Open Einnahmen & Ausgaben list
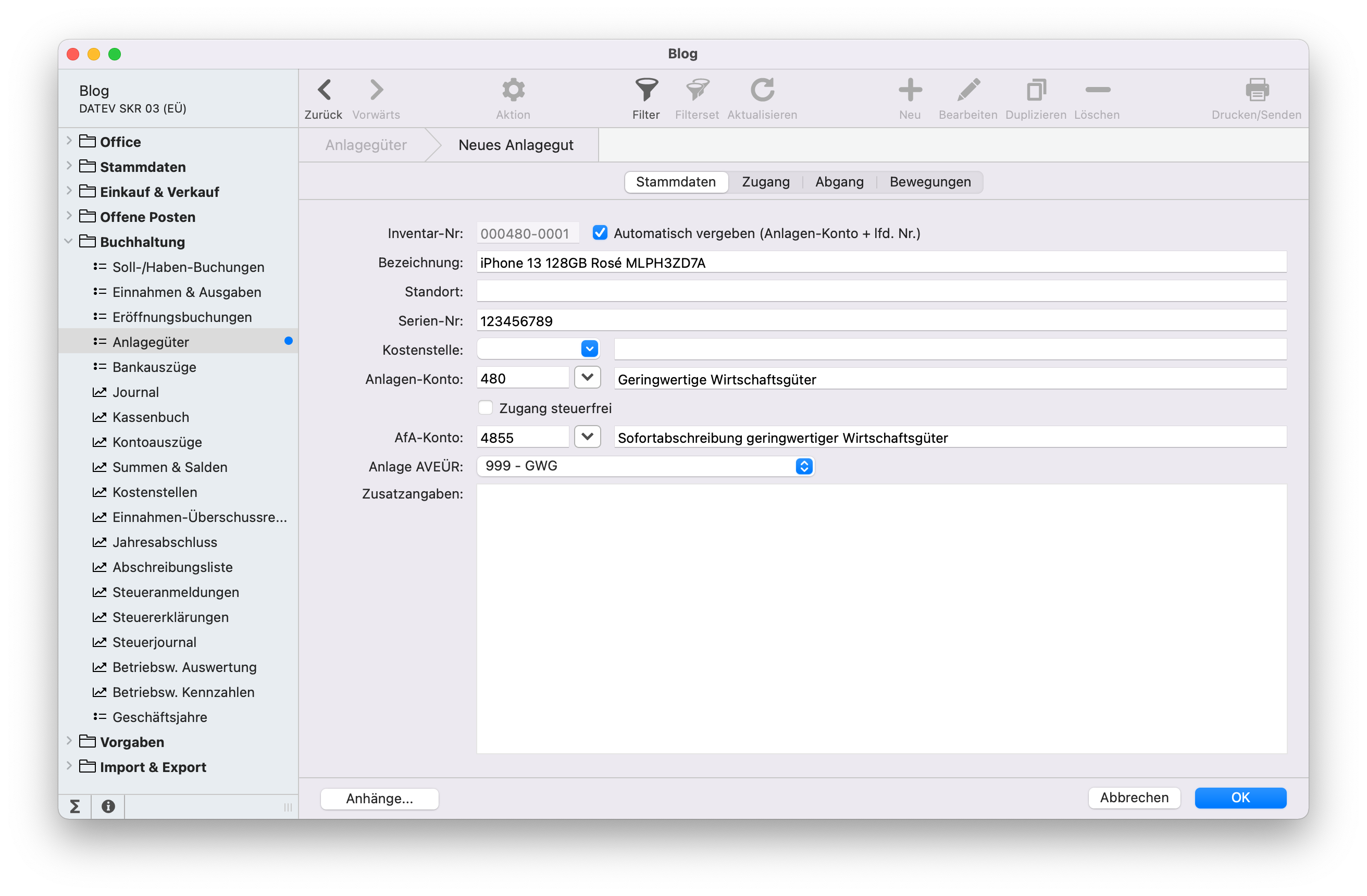 (x=186, y=292)
